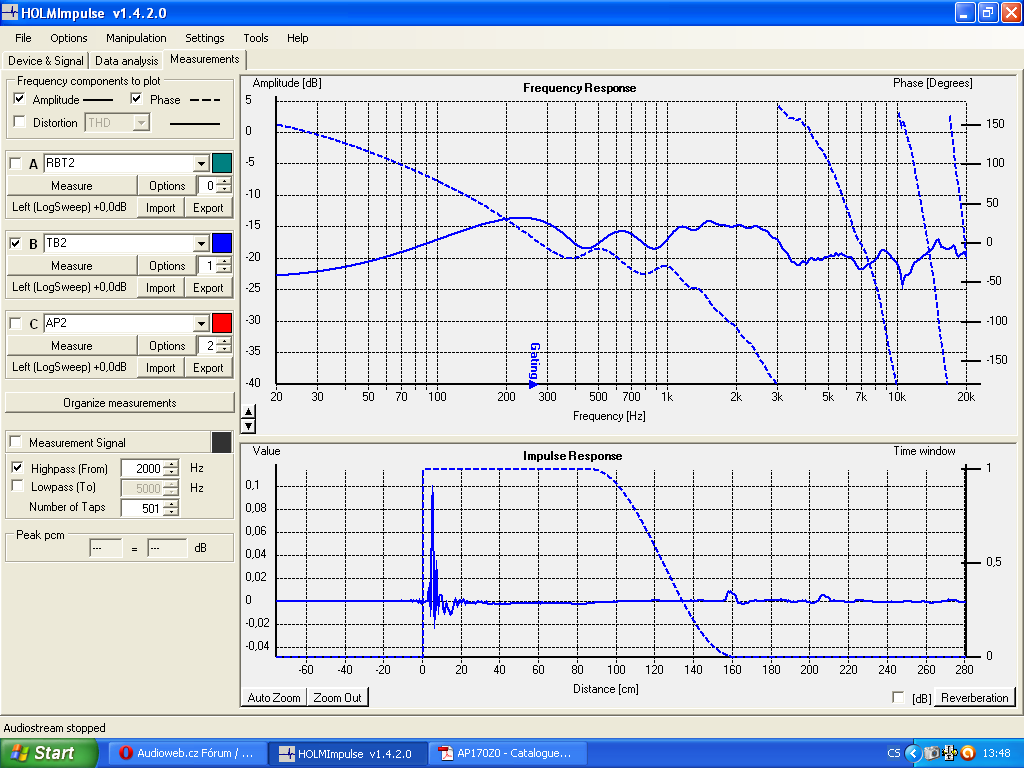This screenshot has height=768, width=1024.
Task: Open the Manipulation menu
Action: click(136, 38)
